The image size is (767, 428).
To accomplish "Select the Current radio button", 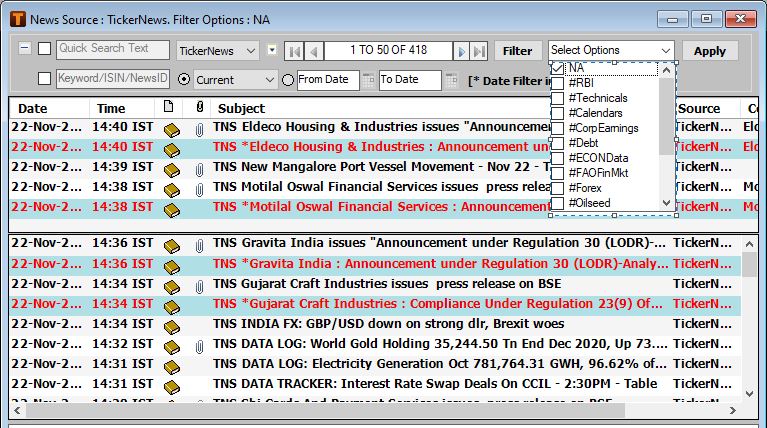I will point(184,79).
